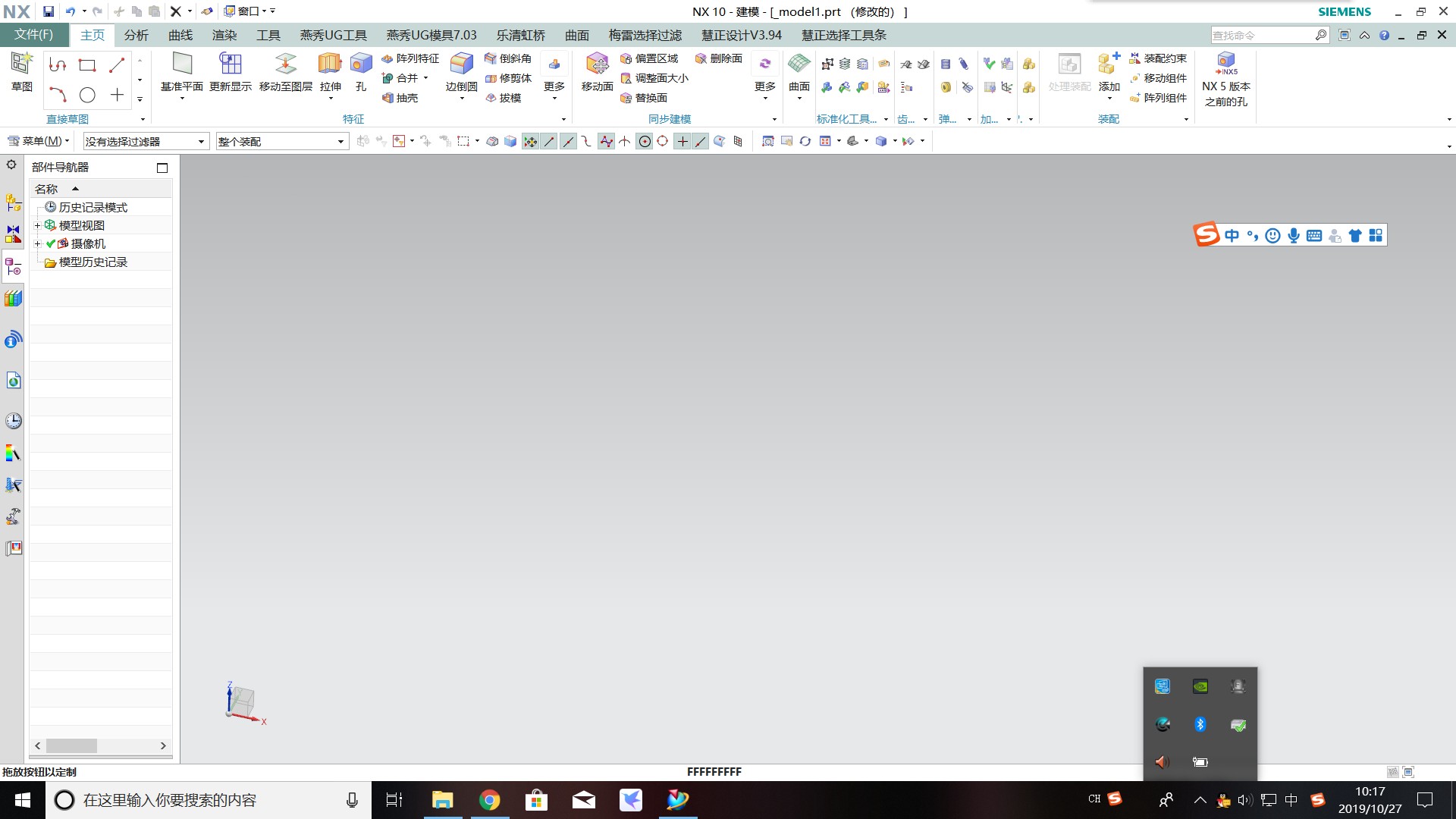The height and width of the screenshot is (819, 1456).
Task: Toggle the enable snap points button
Action: pos(530,141)
